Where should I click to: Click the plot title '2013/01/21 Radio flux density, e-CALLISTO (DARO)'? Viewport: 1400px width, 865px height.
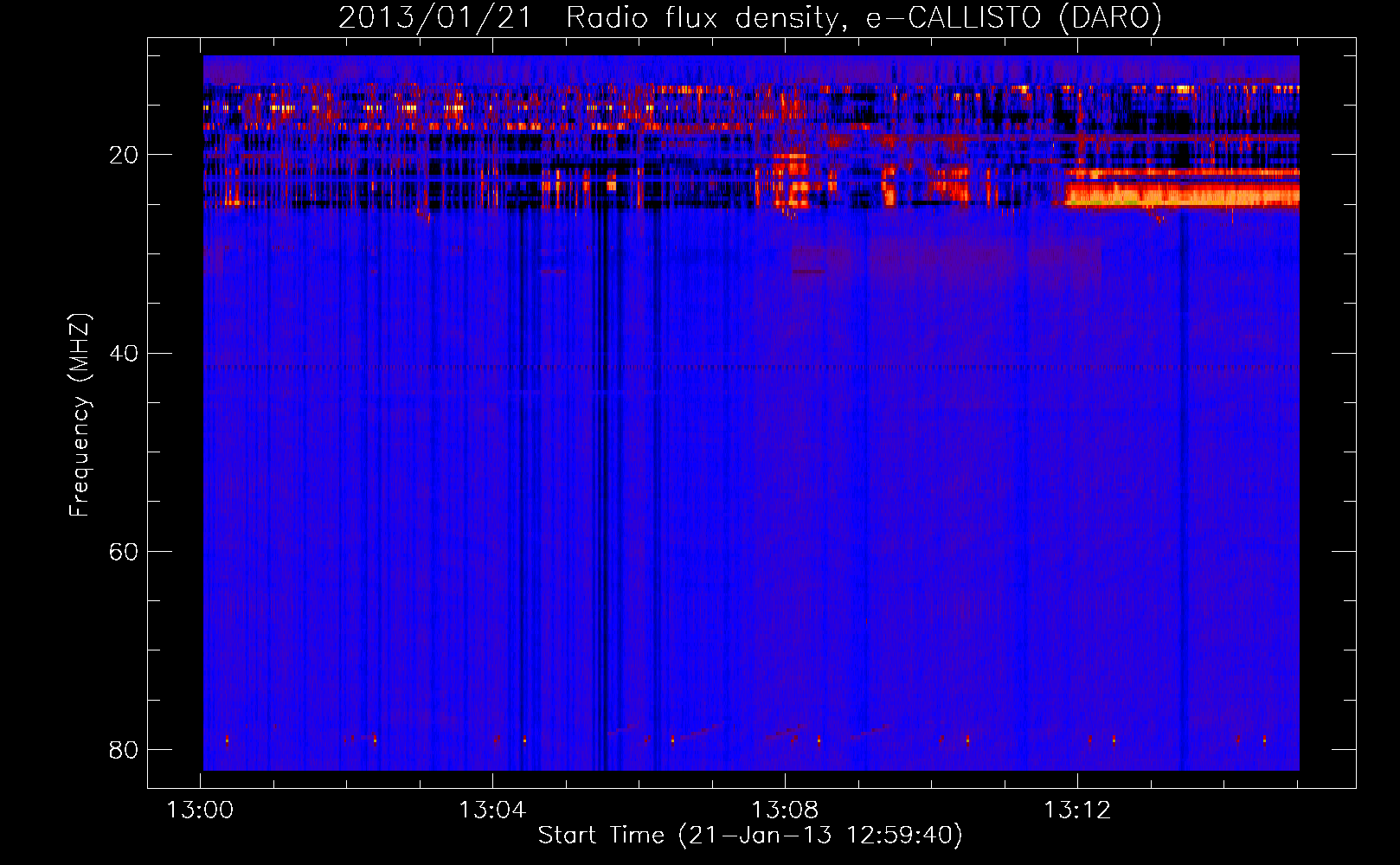[x=749, y=17]
